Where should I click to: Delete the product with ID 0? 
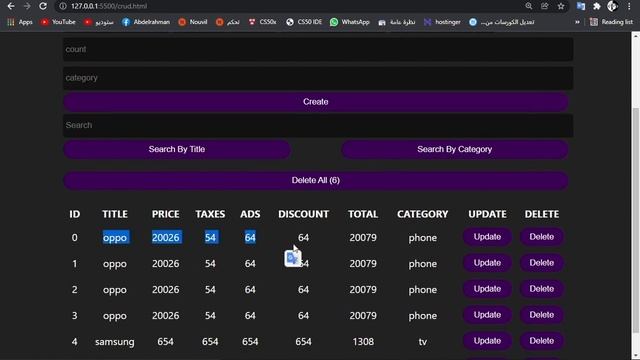click(542, 237)
